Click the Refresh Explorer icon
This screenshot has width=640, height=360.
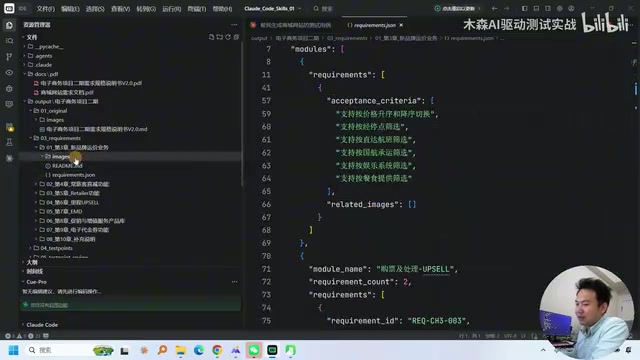pyautogui.click(x=228, y=37)
